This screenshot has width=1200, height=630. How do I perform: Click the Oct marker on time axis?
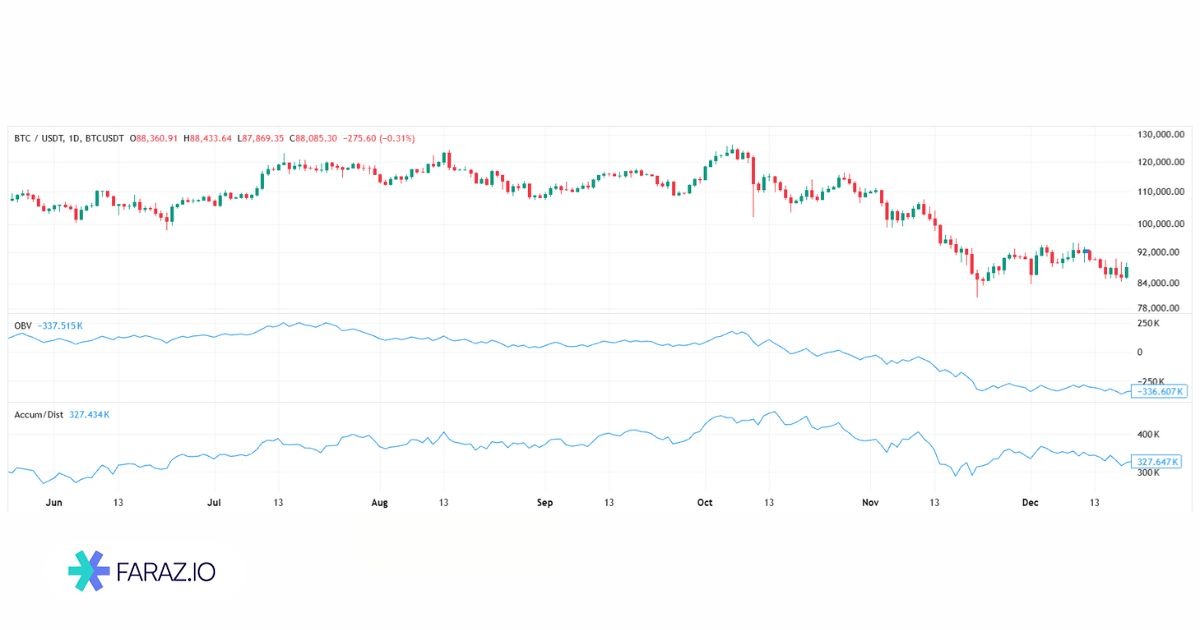click(x=704, y=502)
